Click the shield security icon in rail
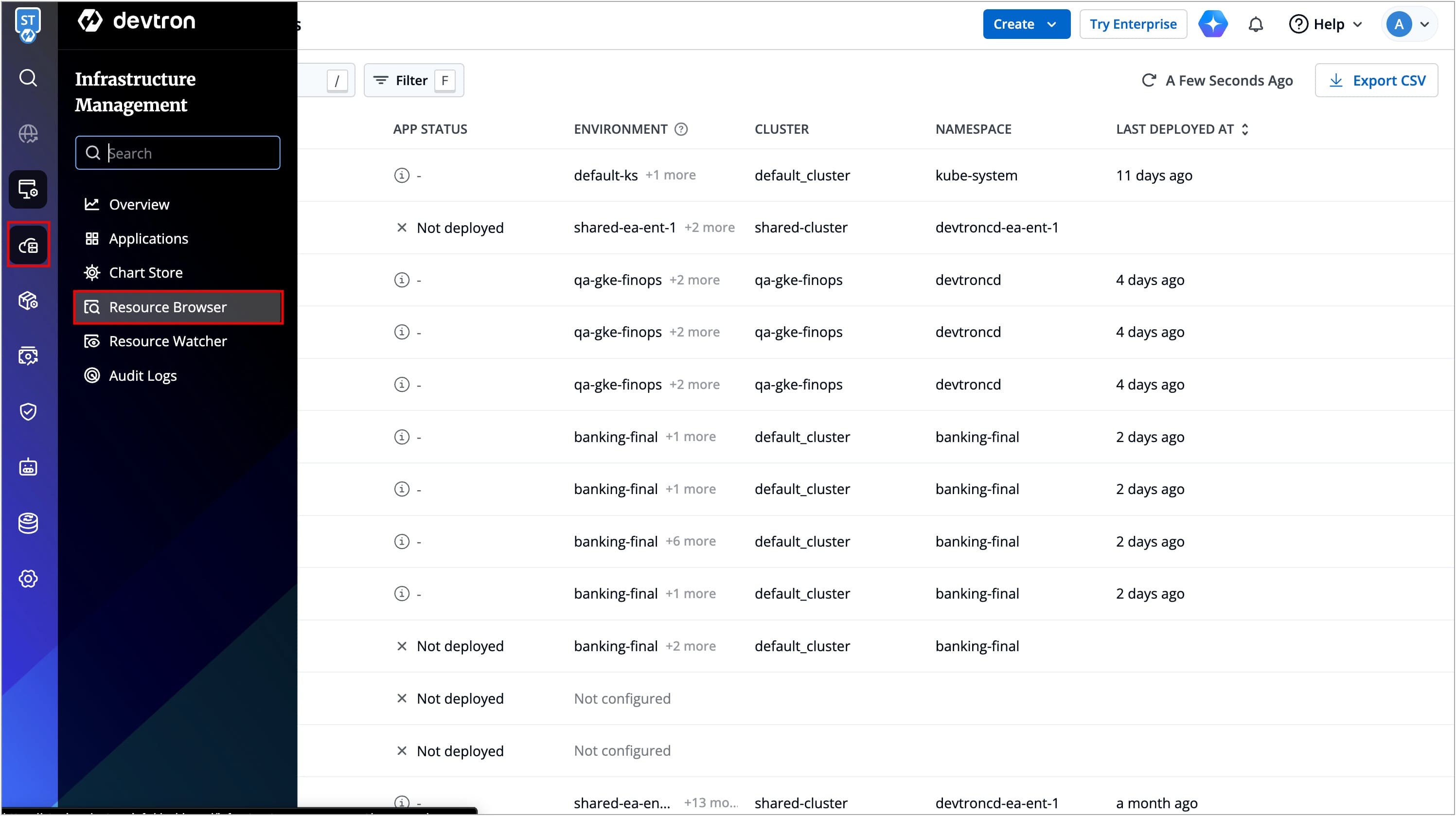 (x=28, y=411)
